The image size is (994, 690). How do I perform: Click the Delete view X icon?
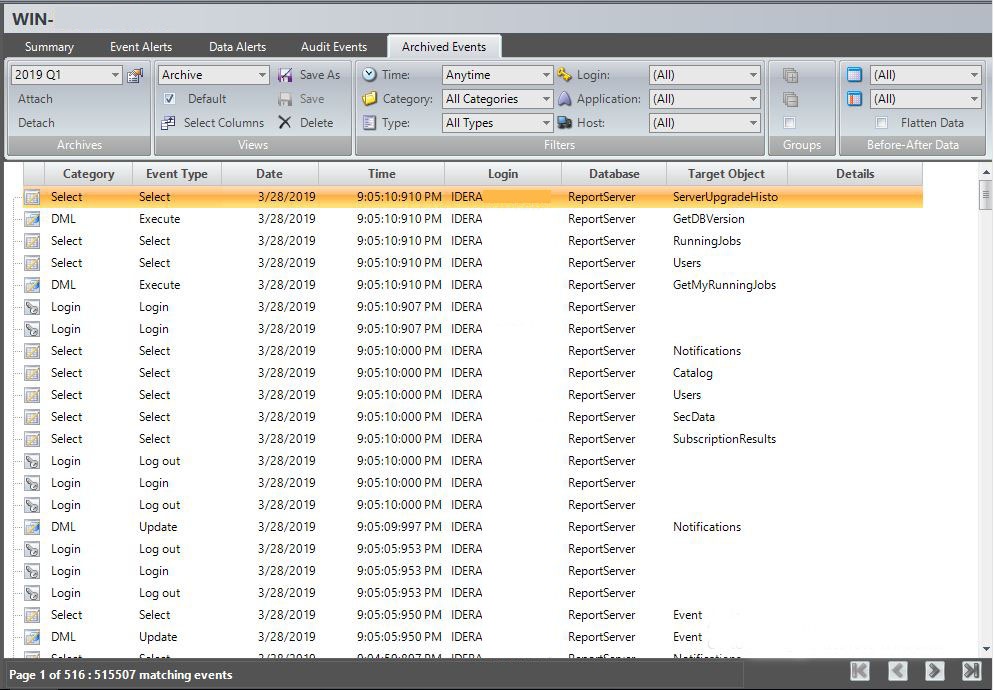(285, 123)
